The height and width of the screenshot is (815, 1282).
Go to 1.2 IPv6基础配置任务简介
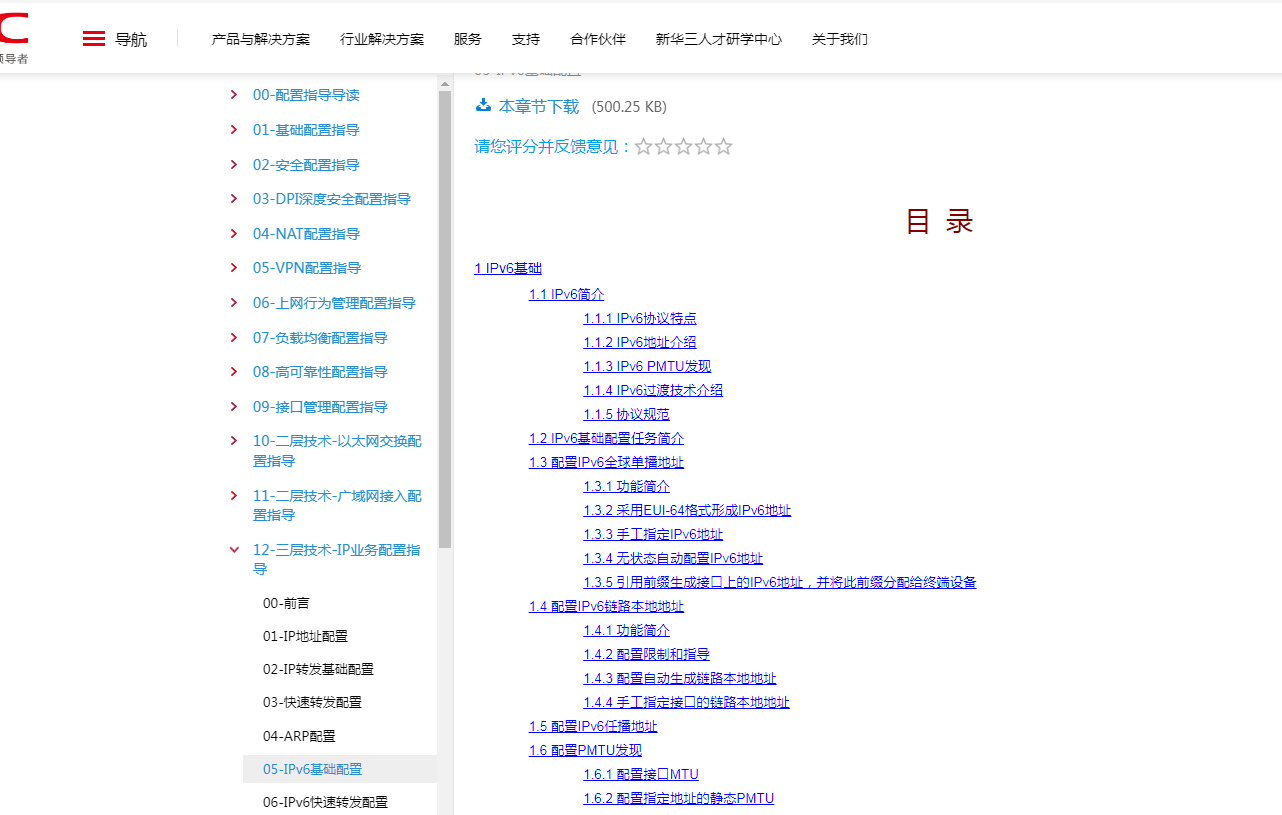[607, 439]
